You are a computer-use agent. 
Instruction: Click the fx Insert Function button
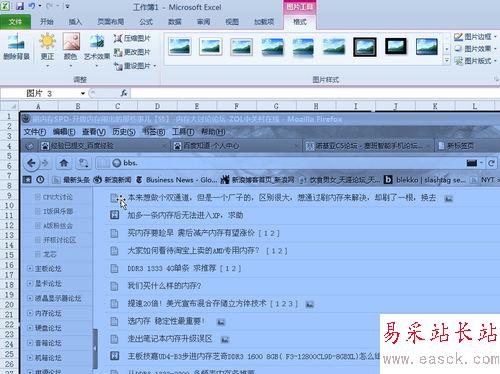click(124, 93)
